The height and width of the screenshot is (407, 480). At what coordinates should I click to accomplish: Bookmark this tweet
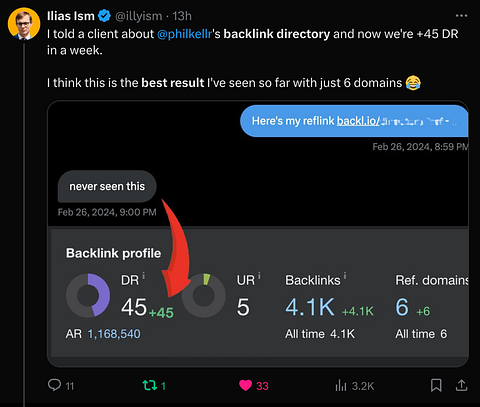436,385
